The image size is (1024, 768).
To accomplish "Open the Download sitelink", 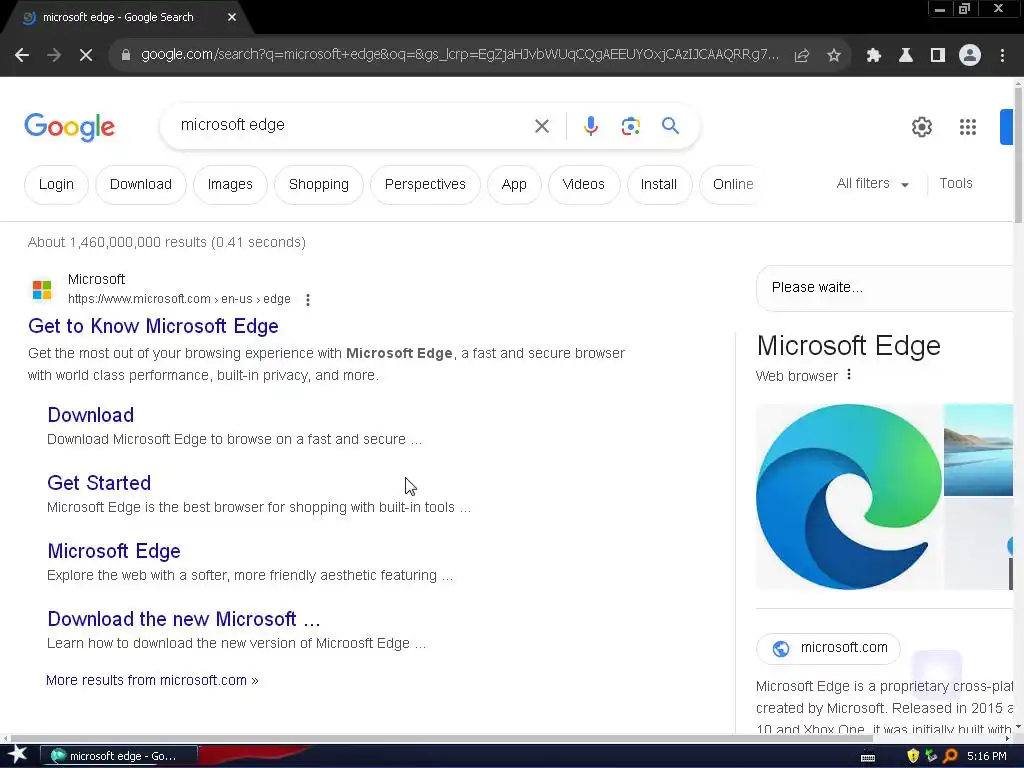I will 91,415.
